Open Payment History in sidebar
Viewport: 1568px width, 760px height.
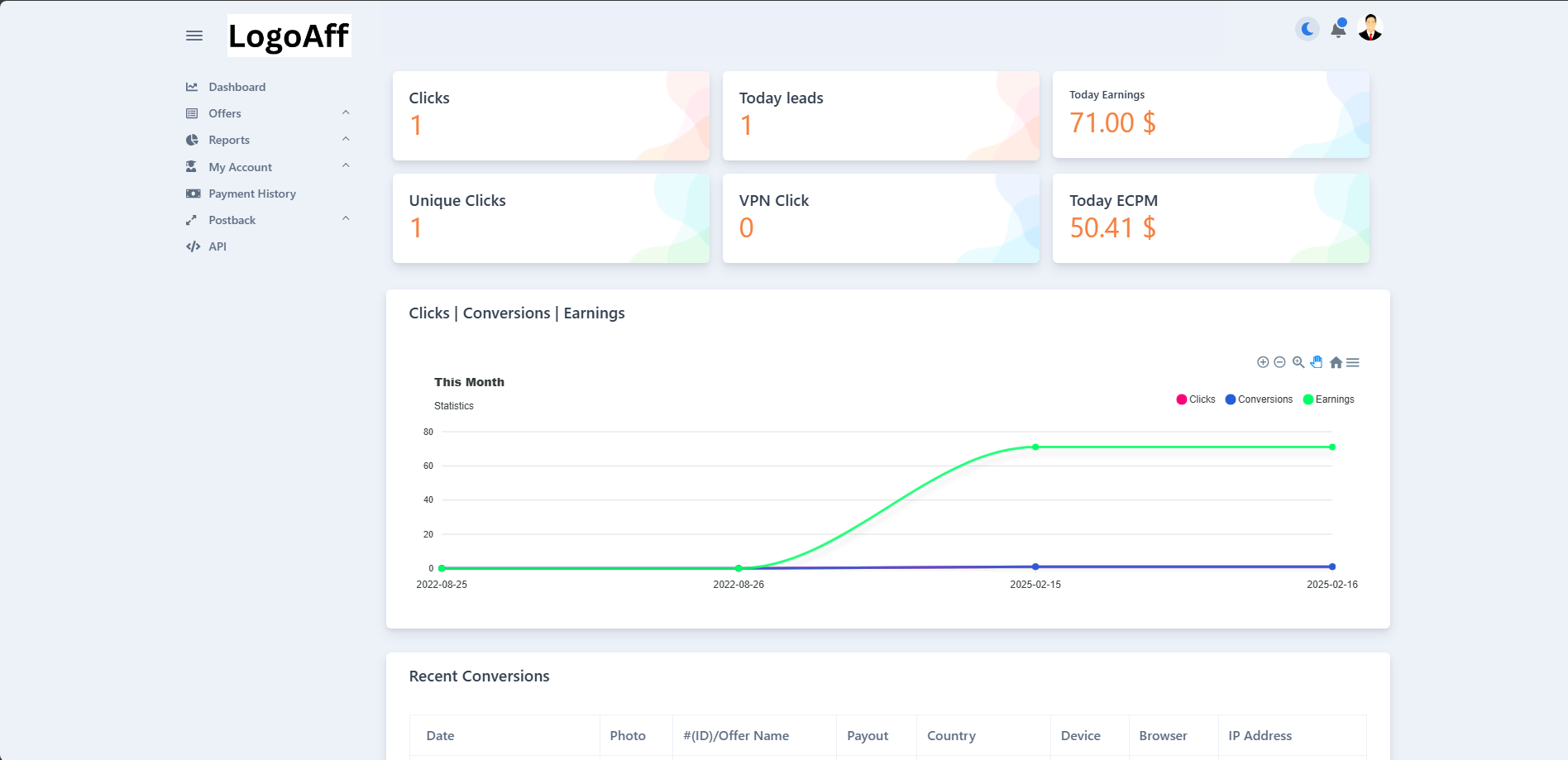point(251,194)
